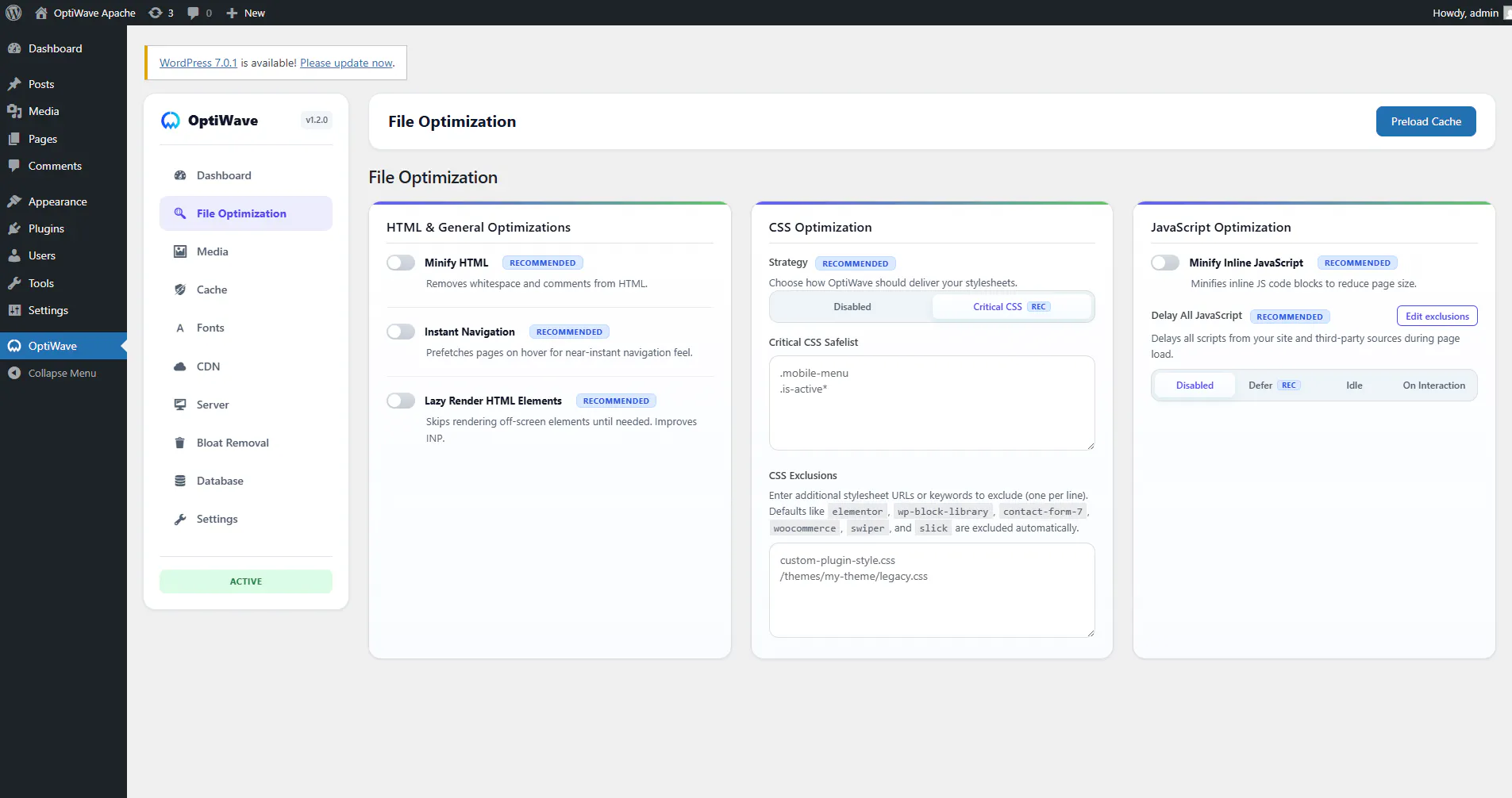Open Users in WordPress admin menu
The image size is (1512, 798).
click(x=63, y=255)
